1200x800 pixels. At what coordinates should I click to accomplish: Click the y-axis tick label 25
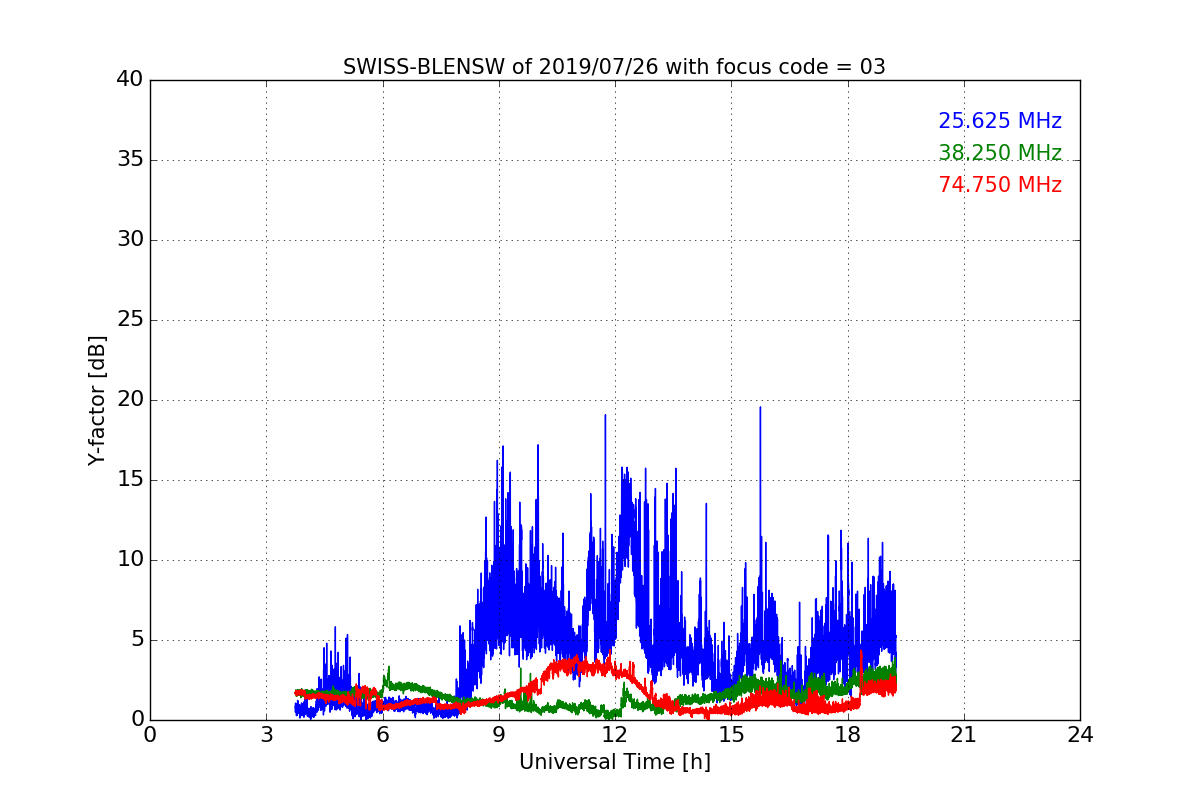(x=129, y=320)
